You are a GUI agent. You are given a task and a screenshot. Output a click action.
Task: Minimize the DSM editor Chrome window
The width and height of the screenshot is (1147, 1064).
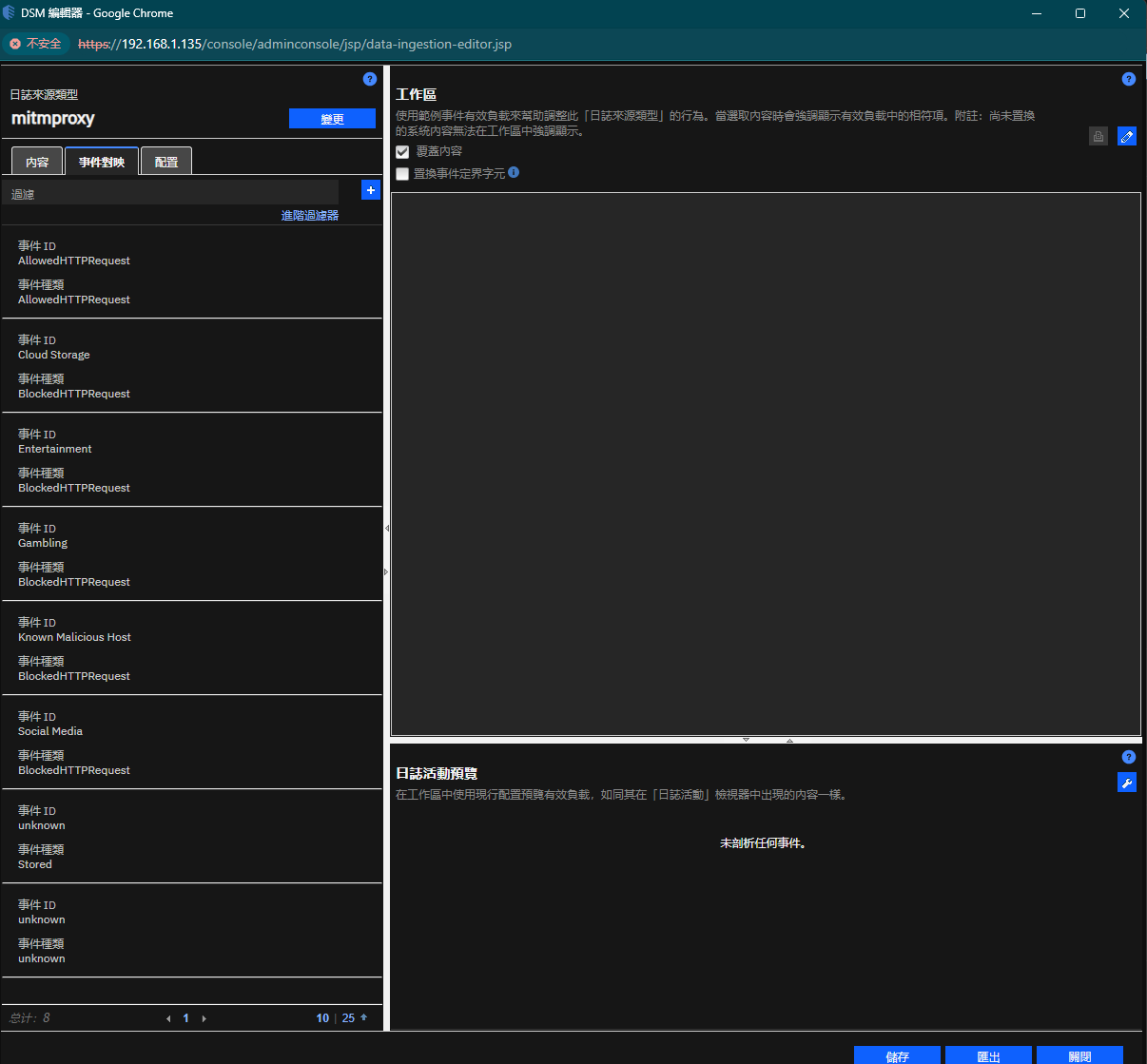click(1037, 13)
